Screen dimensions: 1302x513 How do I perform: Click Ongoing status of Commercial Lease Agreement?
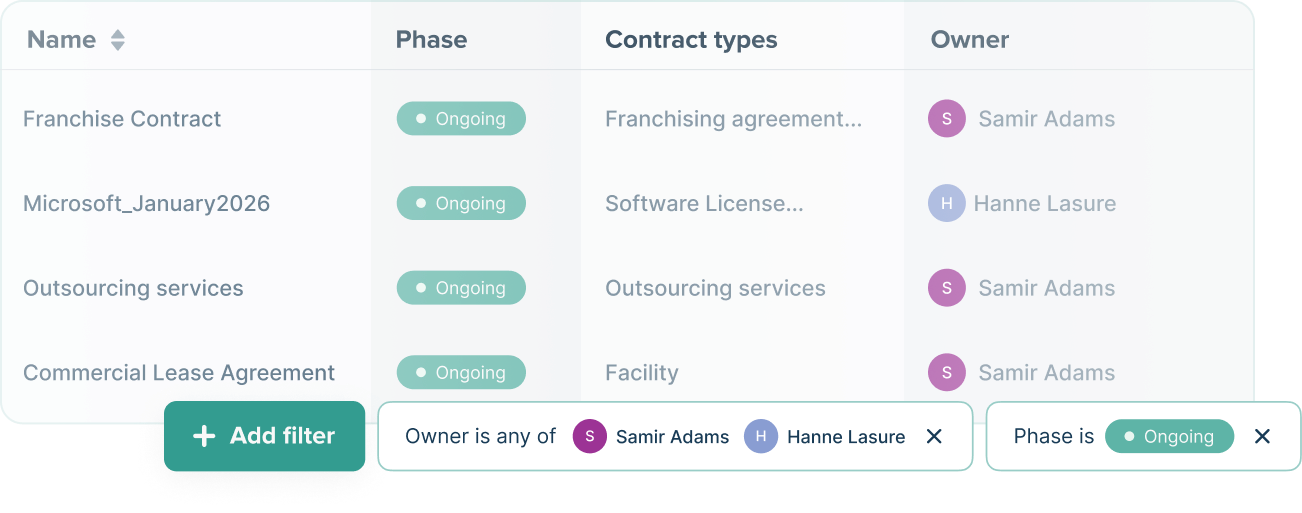[x=461, y=373]
